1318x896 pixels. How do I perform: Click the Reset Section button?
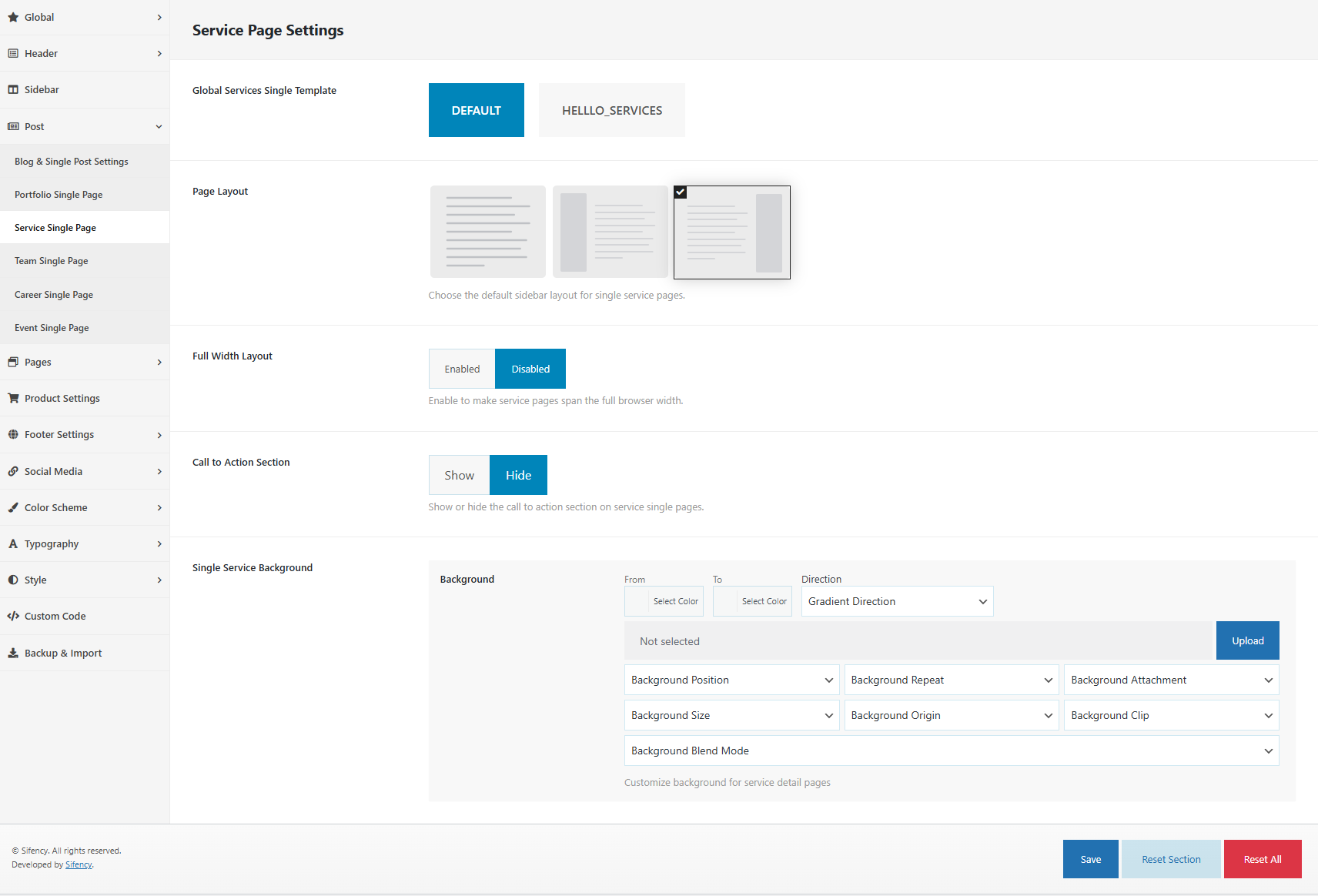pos(1171,859)
